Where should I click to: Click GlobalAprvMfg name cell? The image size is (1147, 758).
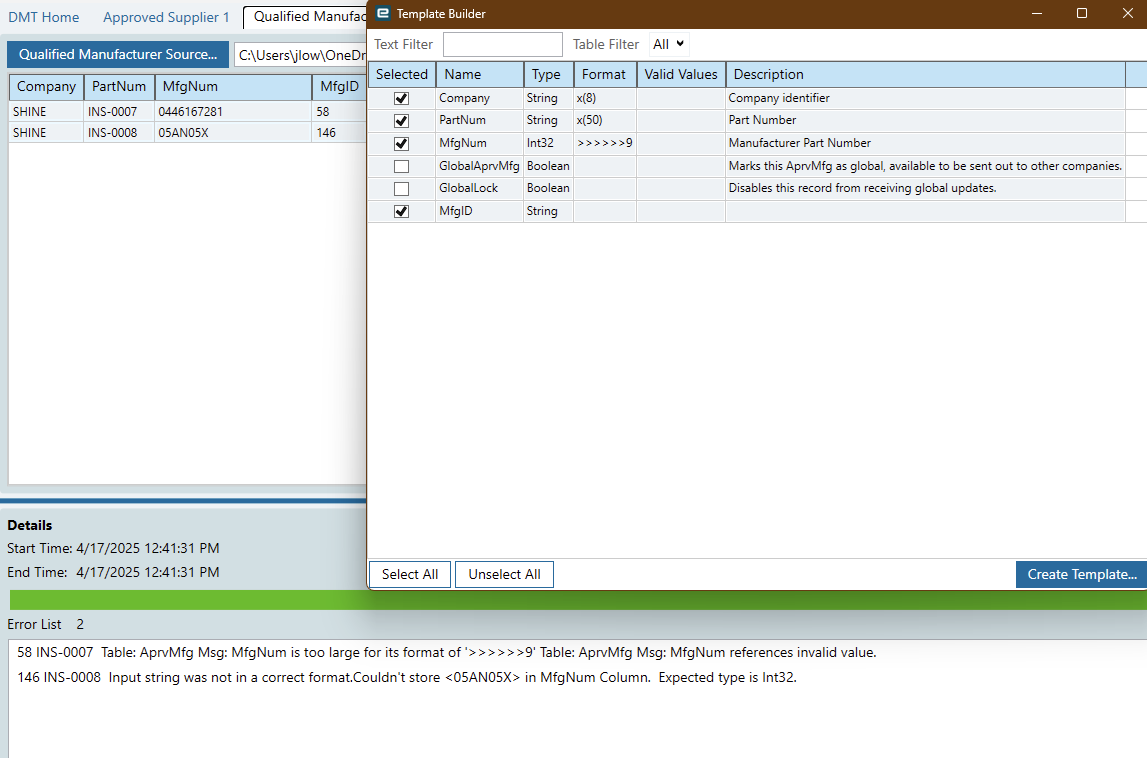coord(479,166)
